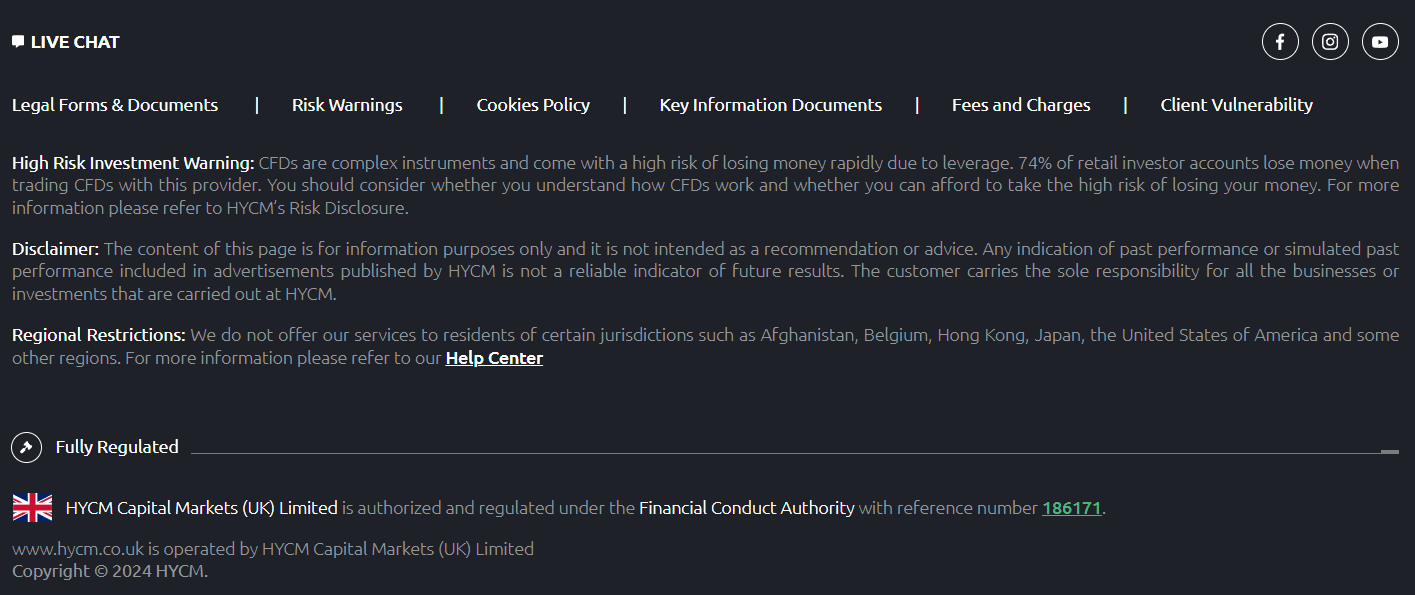Click the Fully Regulated section heading

(x=117, y=447)
